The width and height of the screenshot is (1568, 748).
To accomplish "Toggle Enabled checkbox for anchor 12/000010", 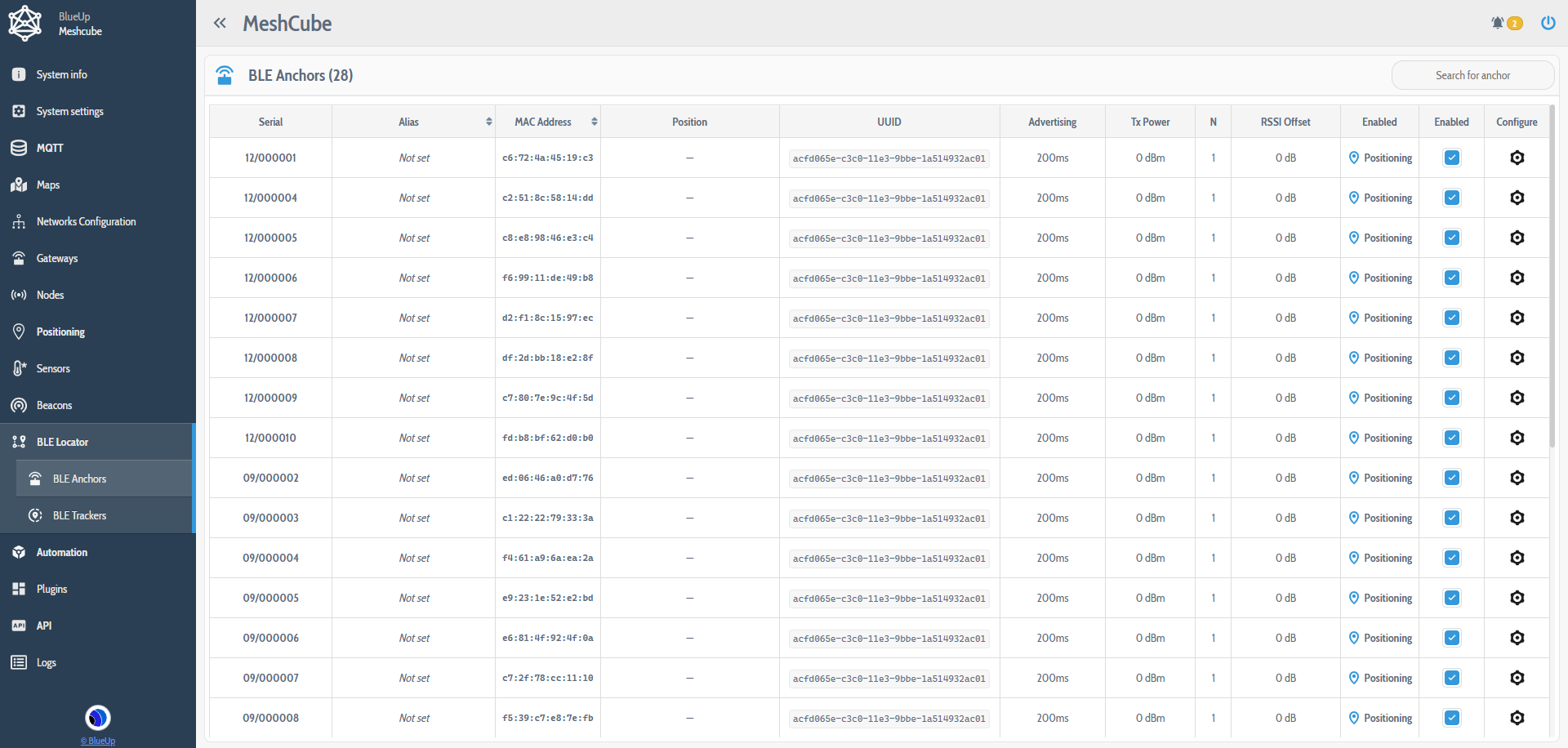I will click(x=1451, y=438).
